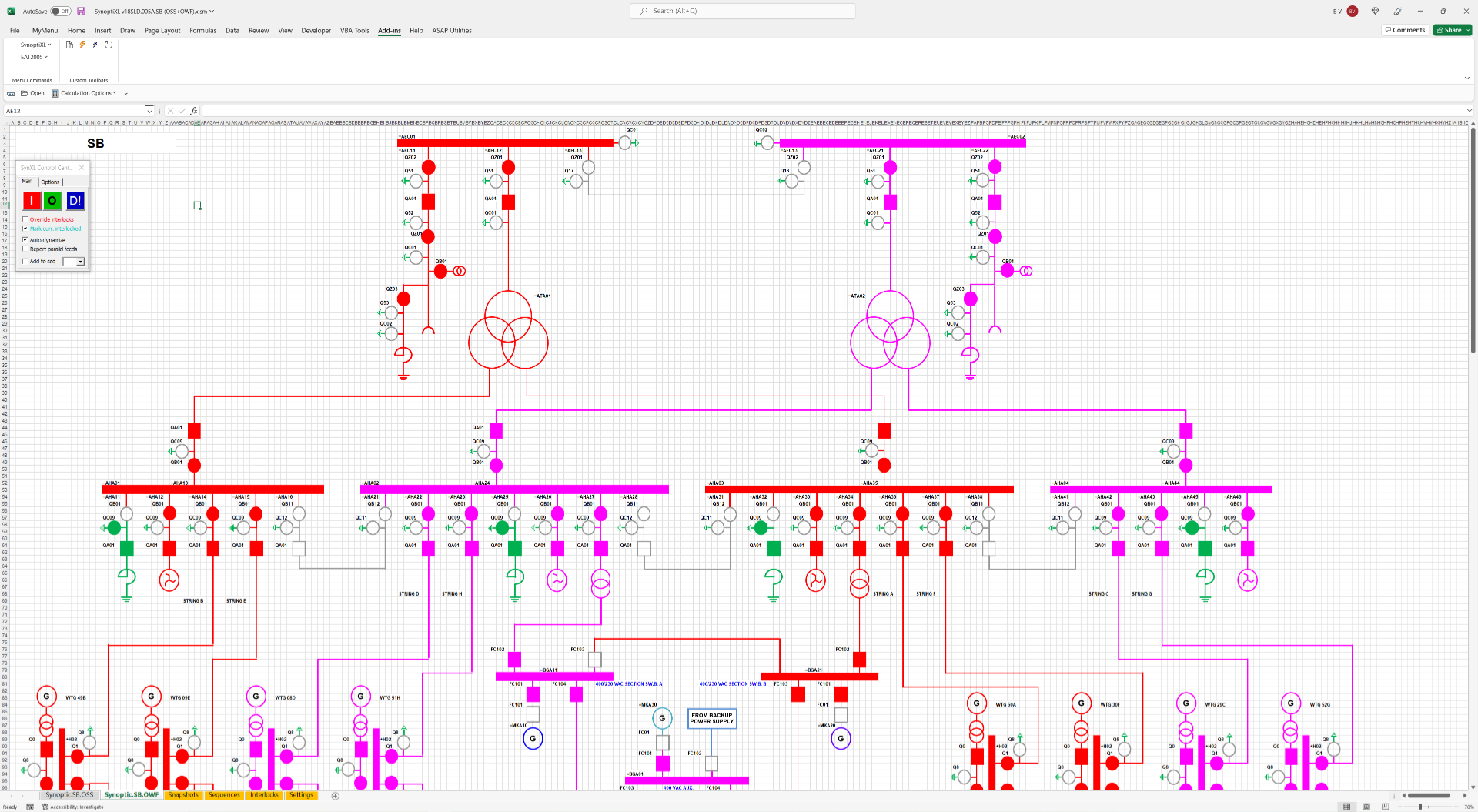Click the FROM BACKUP POWER SUPPLY box
Viewport: 1478px width, 812px height.
click(711, 718)
